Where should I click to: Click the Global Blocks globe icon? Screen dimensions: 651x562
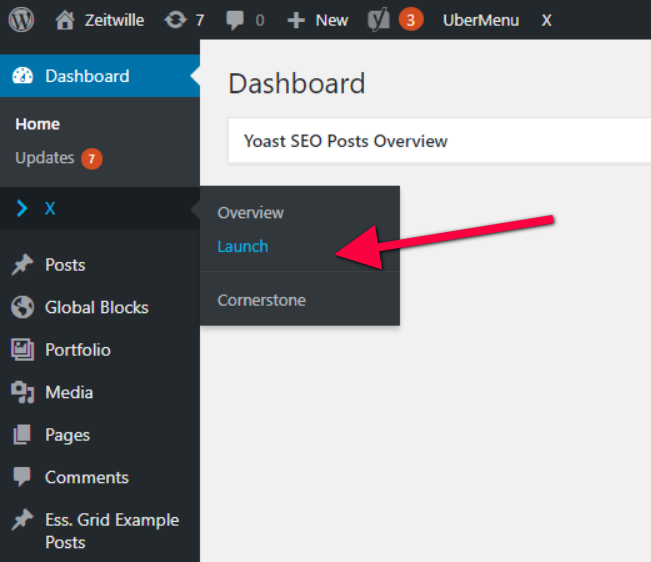pyautogui.click(x=22, y=307)
